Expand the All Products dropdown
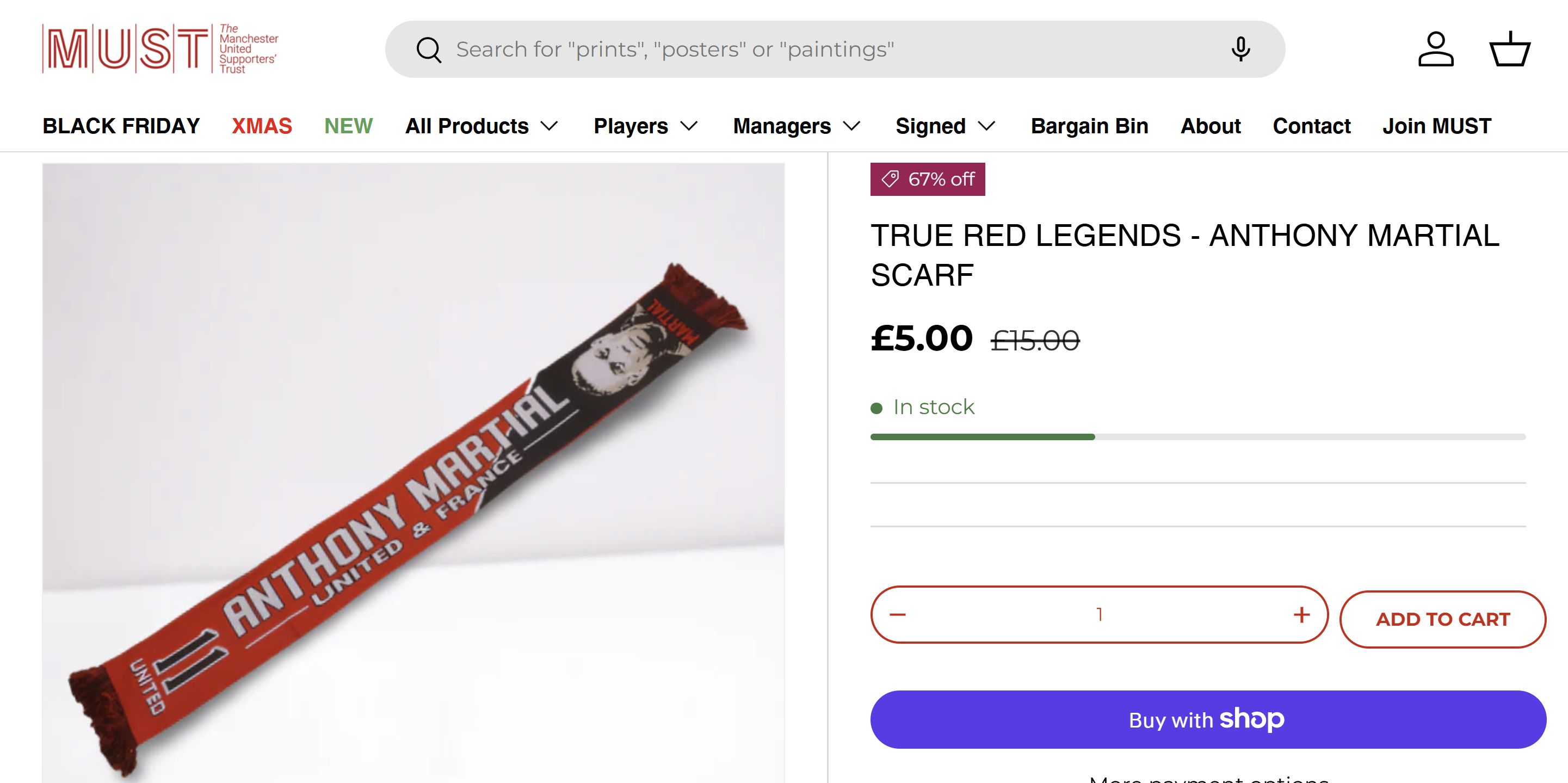 pos(481,126)
